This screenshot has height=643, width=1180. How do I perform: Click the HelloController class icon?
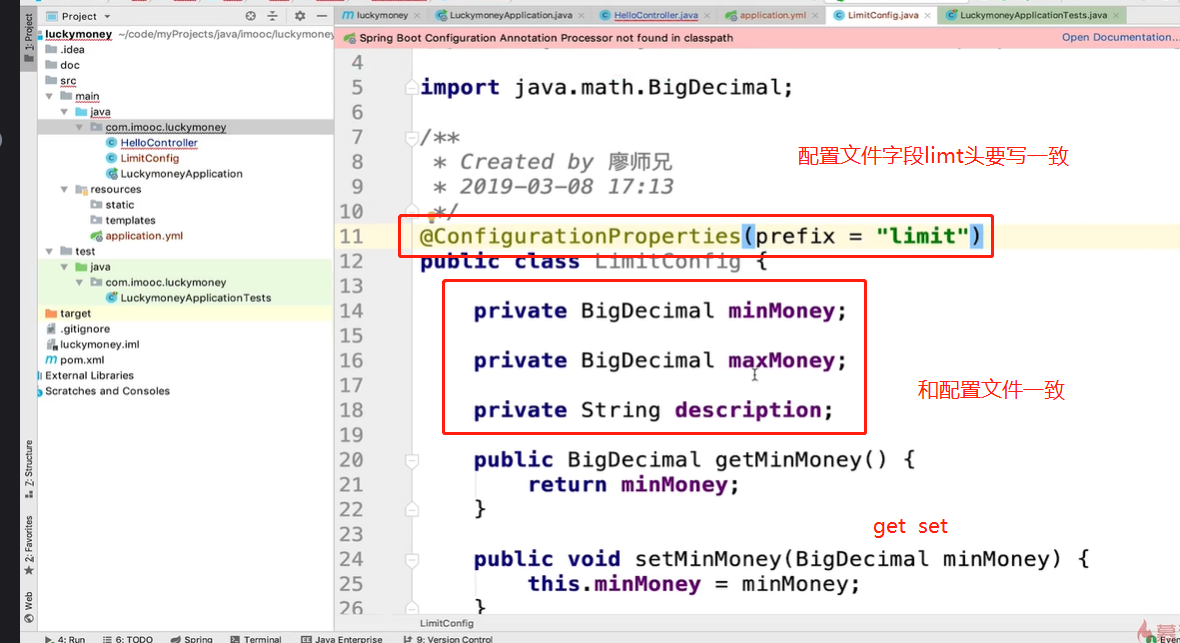click(x=111, y=142)
